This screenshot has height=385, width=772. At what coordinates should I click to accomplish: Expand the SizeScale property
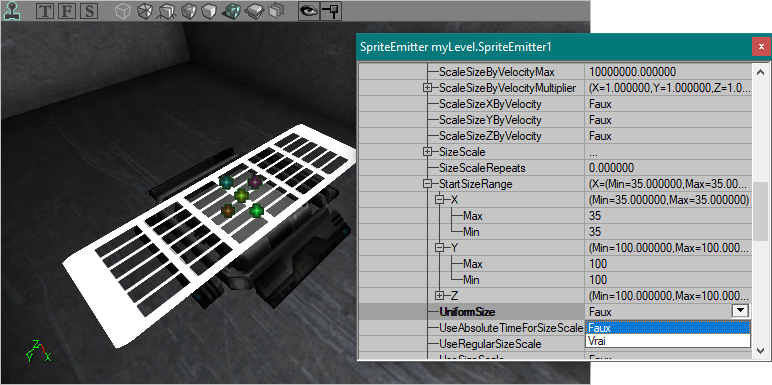427,152
